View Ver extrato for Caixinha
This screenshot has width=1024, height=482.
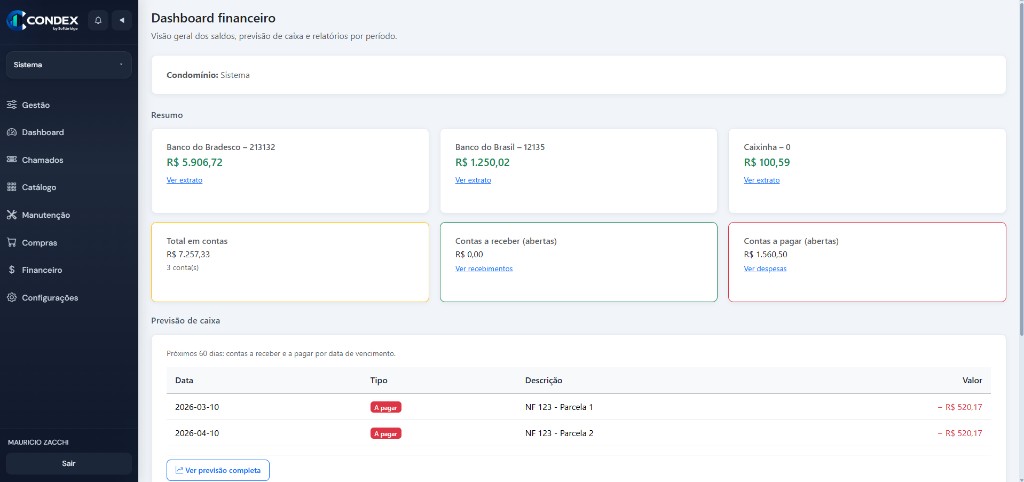pos(761,180)
